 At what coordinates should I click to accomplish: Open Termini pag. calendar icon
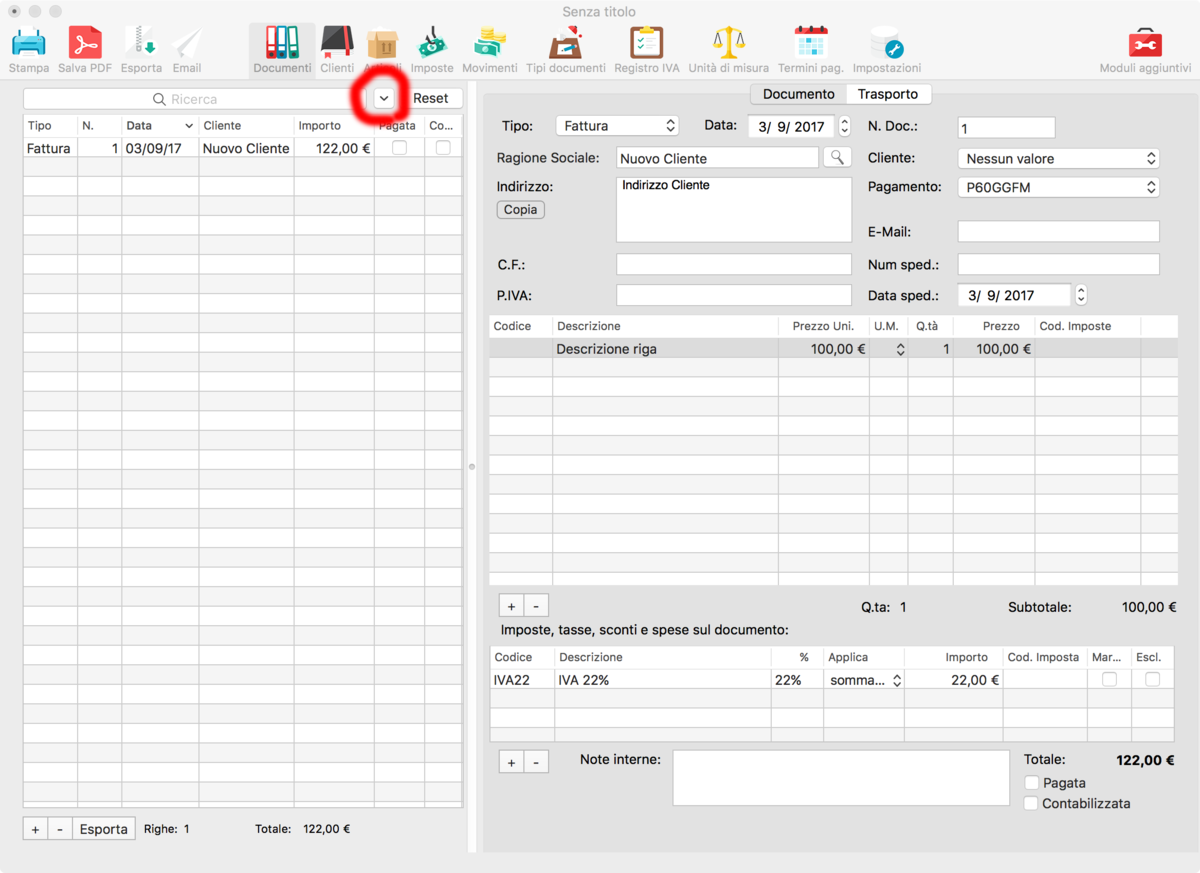[811, 44]
